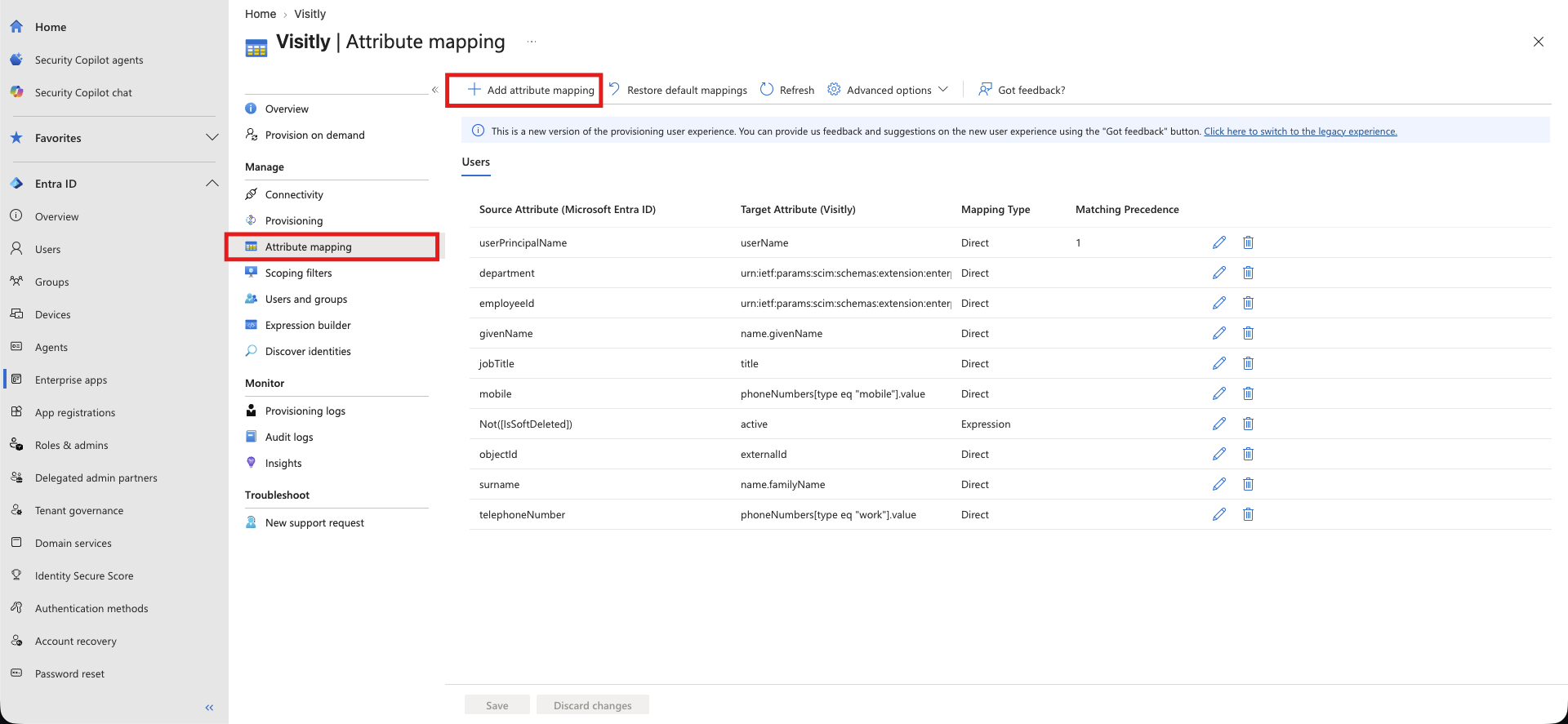Delete the surname mapping
The height and width of the screenshot is (724, 1568).
point(1248,484)
